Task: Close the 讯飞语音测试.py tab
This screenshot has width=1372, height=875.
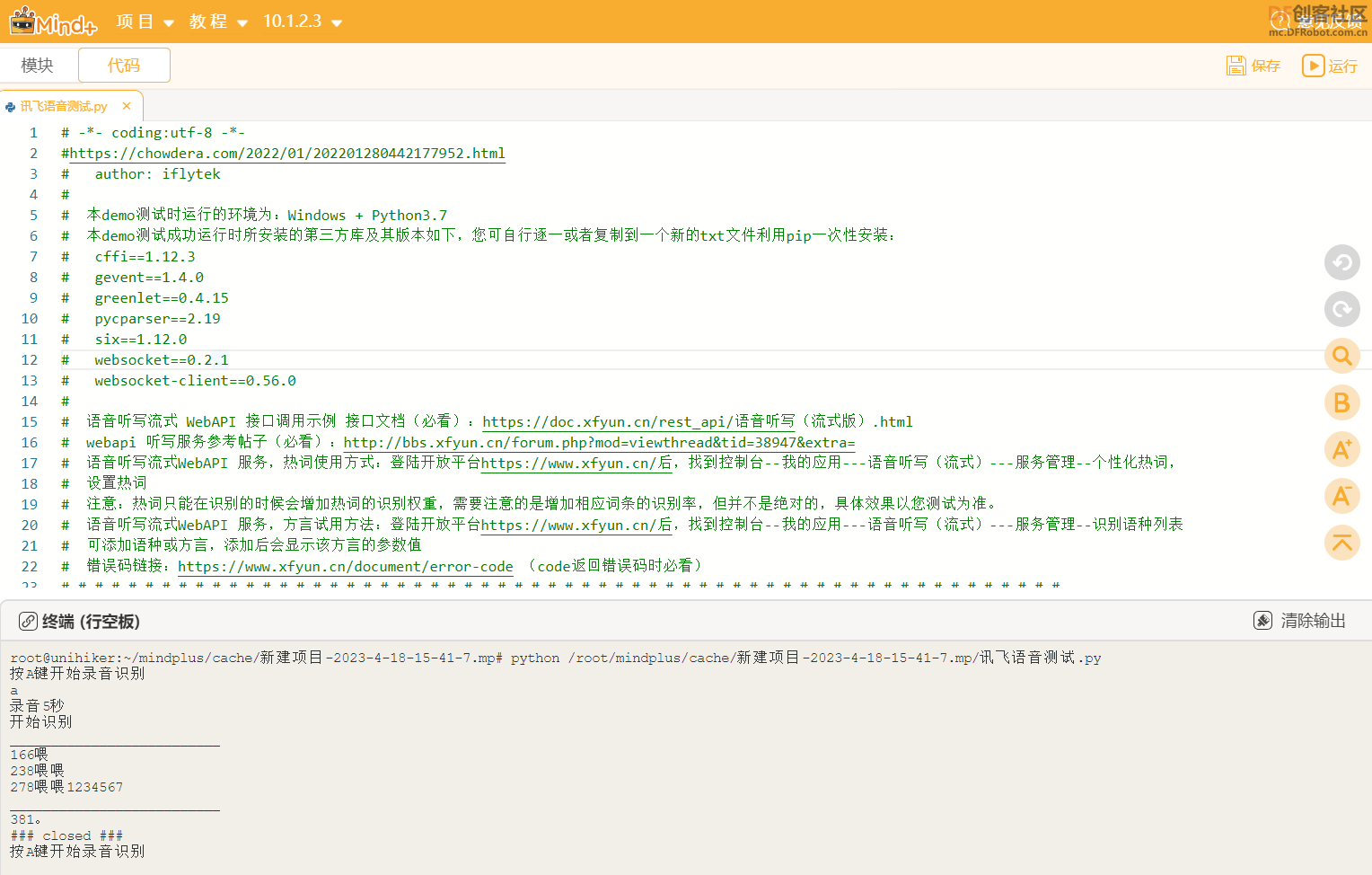Action: point(127,106)
